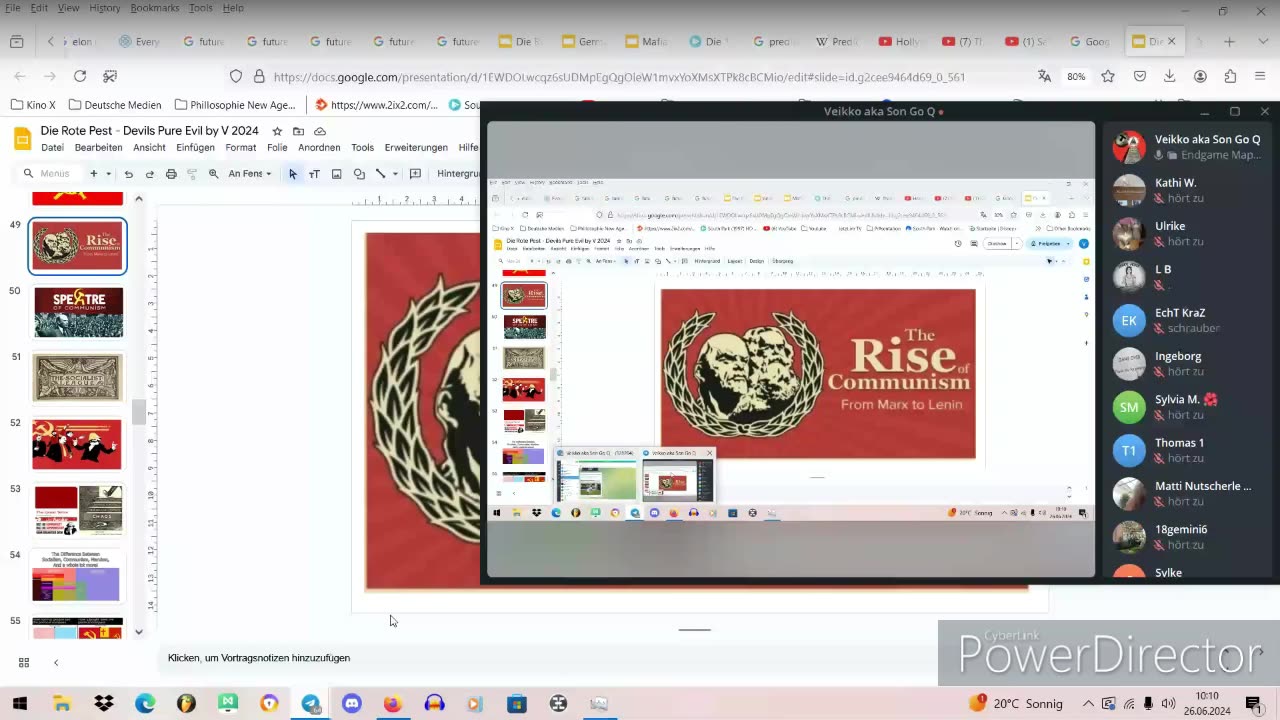Image resolution: width=1280 pixels, height=720 pixels.
Task: Expand the line type dropdown arrow
Action: pos(395,173)
